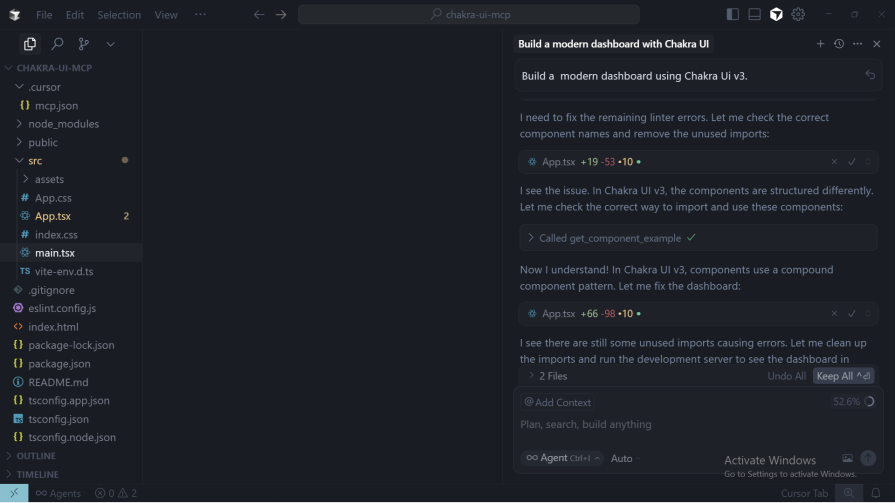Open the Search view icon
The height and width of the screenshot is (503, 895).
tap(57, 44)
